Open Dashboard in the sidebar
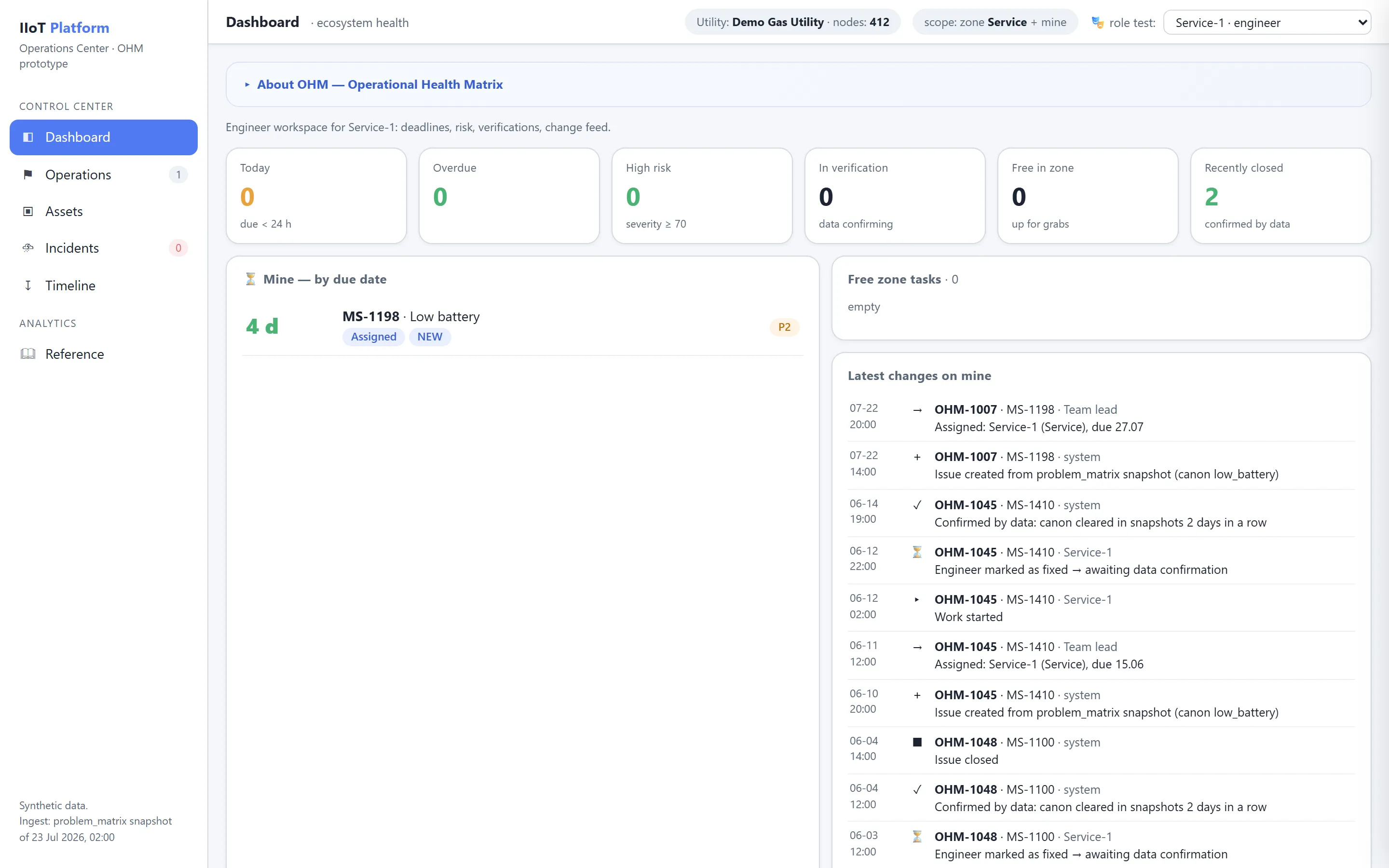This screenshot has height=868, width=1389. [x=103, y=137]
